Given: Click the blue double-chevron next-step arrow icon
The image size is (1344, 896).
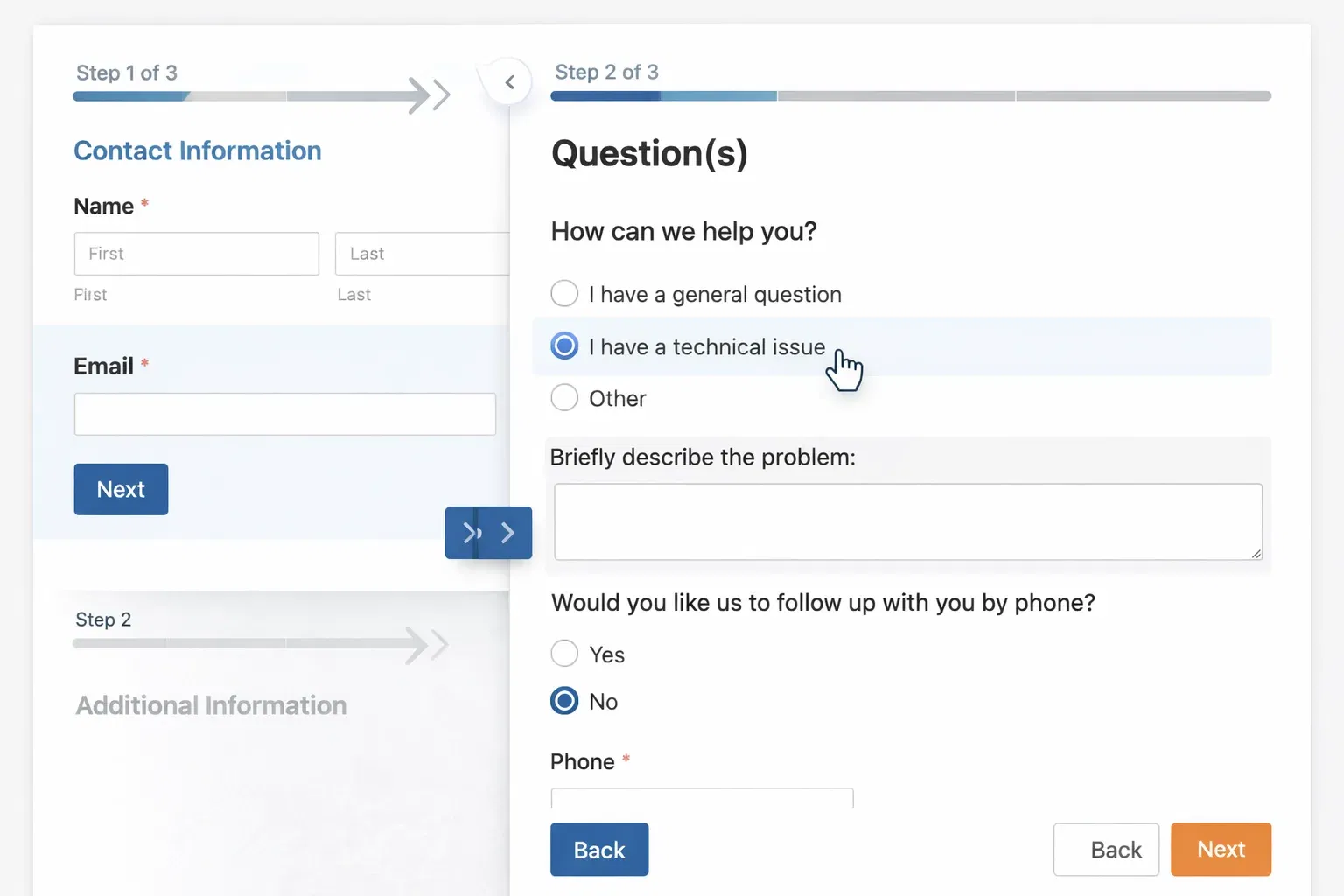Looking at the screenshot, I should 471,532.
